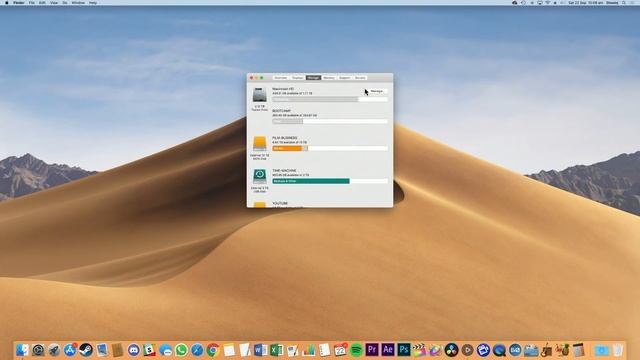This screenshot has width=640, height=360.
Task: Click the Macintosh HD storage usage bar
Action: (330, 99)
